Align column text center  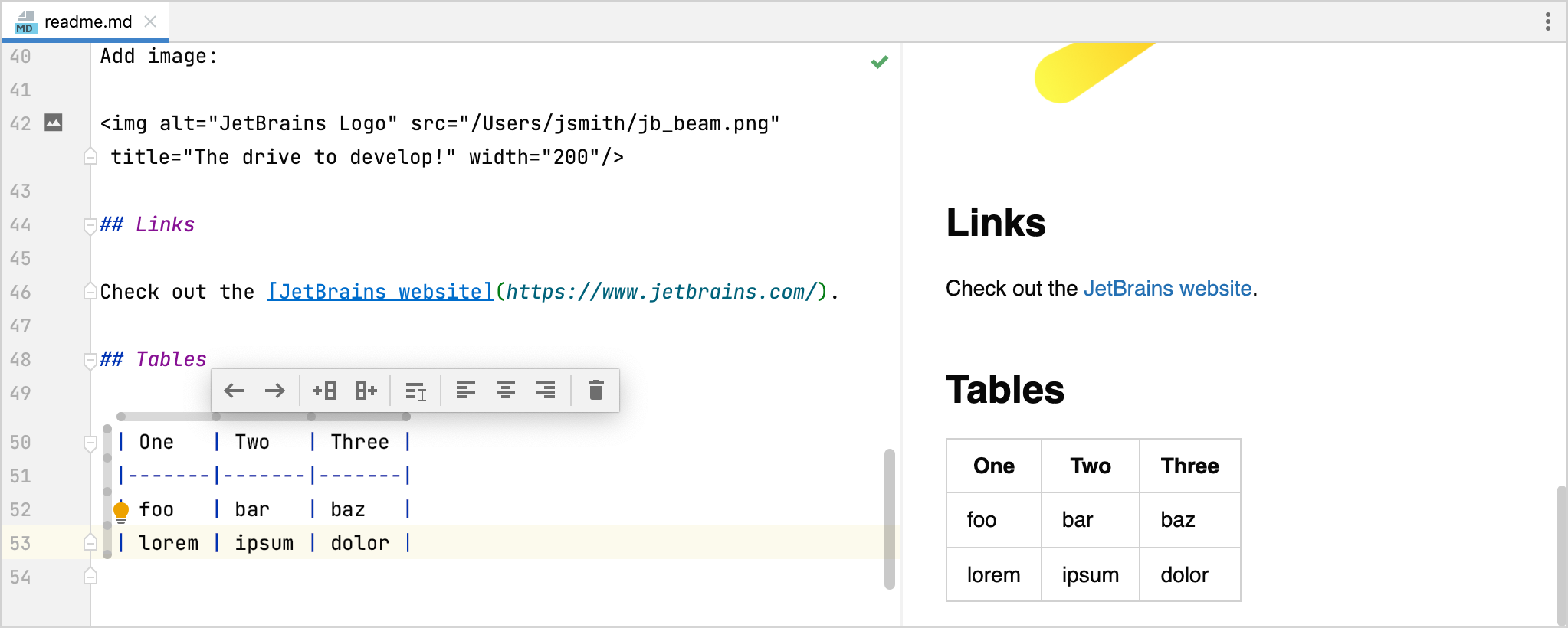[x=505, y=390]
